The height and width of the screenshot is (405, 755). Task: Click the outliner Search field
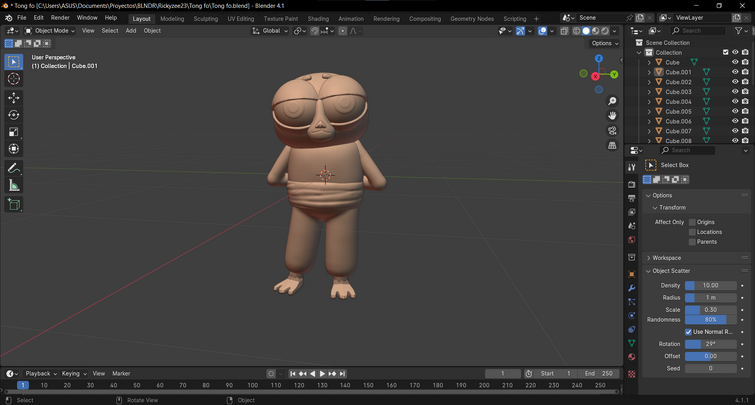(698, 31)
